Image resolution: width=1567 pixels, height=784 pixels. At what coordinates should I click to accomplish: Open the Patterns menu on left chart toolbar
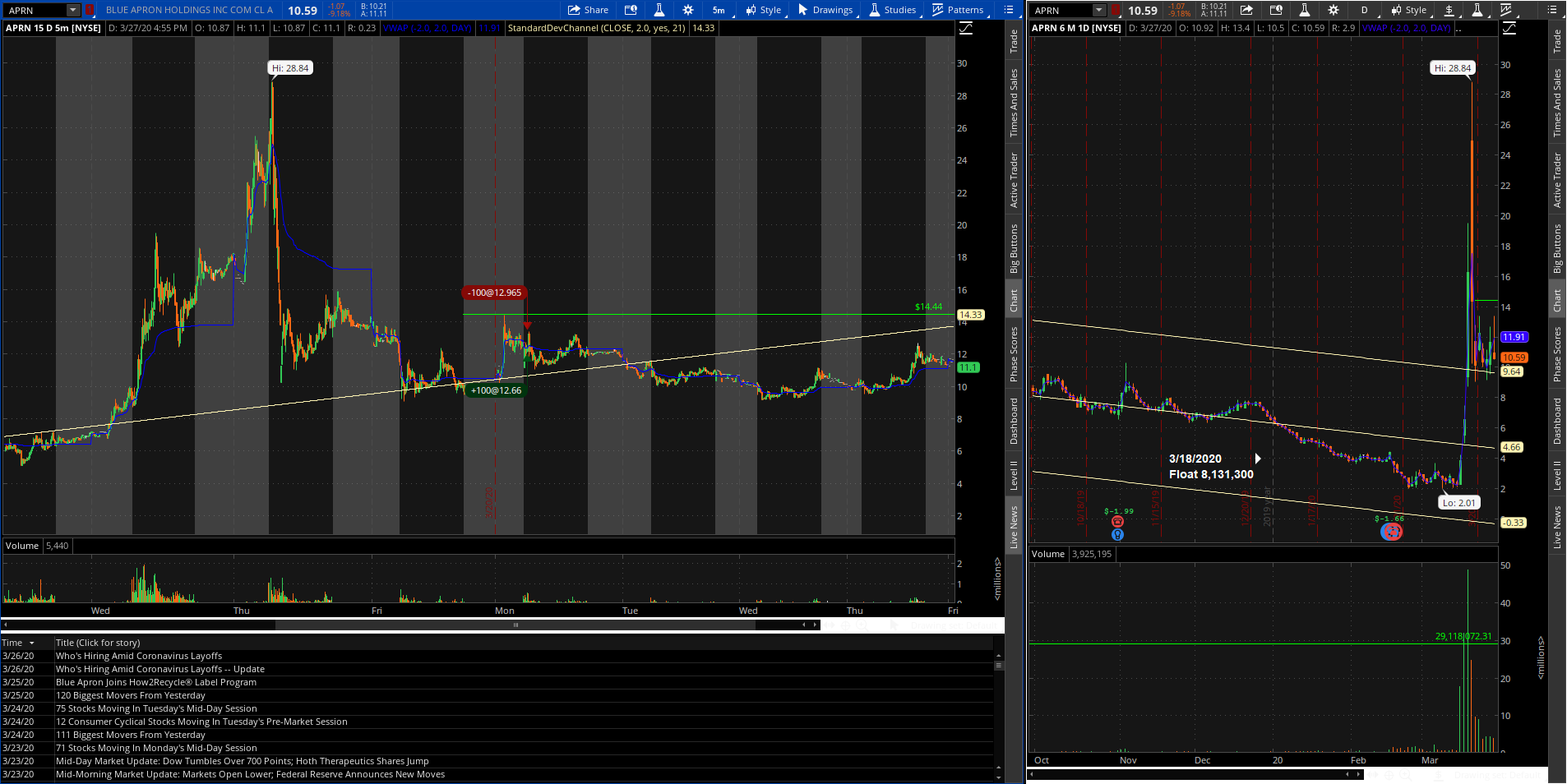[x=958, y=10]
